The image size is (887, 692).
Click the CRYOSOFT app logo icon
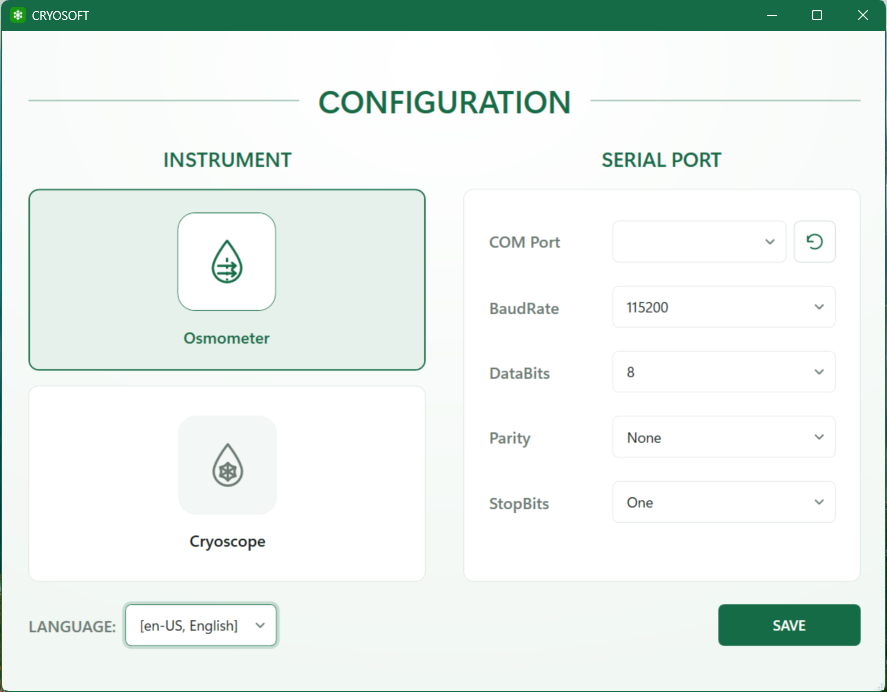pyautogui.click(x=18, y=15)
